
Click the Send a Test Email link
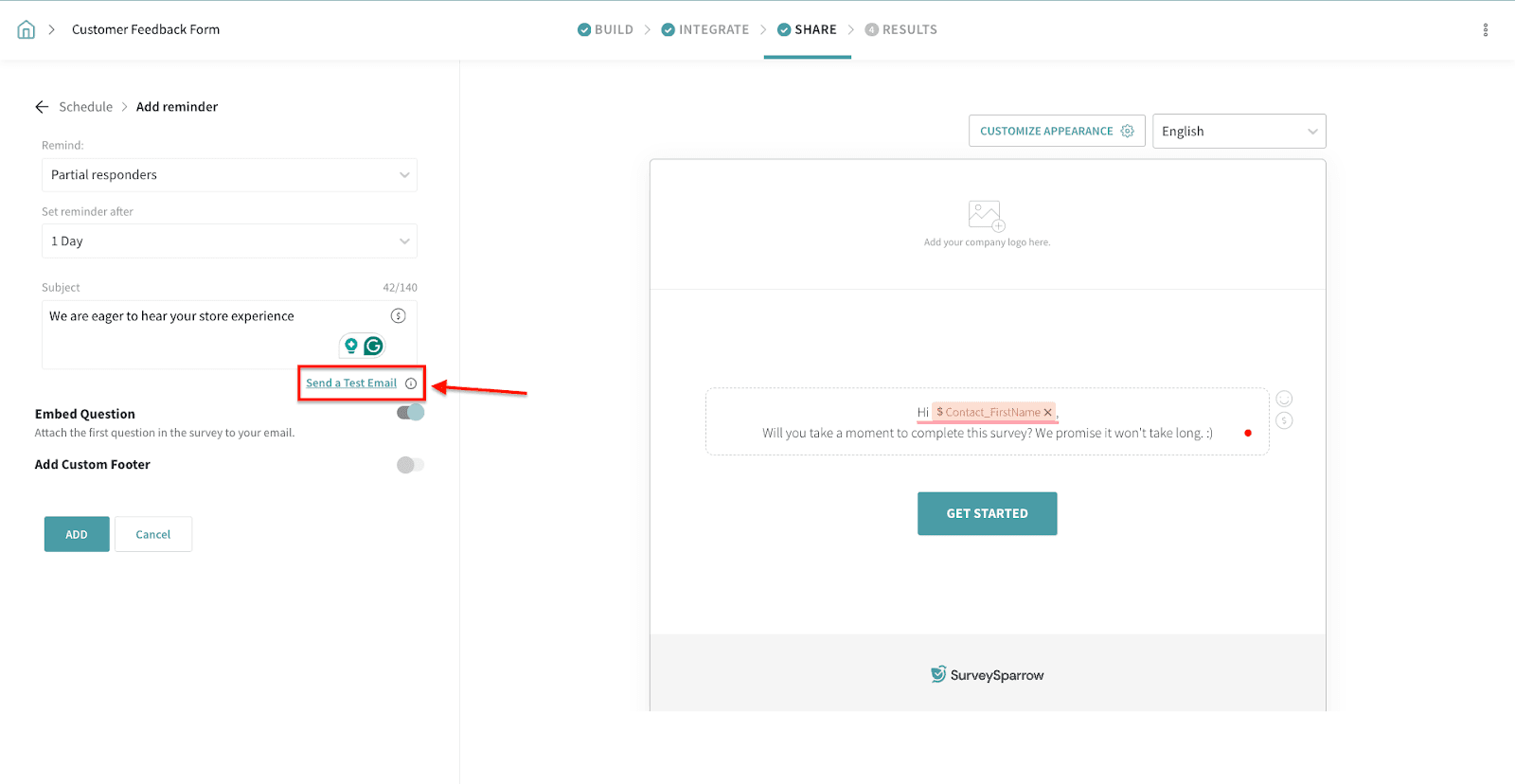tap(351, 383)
